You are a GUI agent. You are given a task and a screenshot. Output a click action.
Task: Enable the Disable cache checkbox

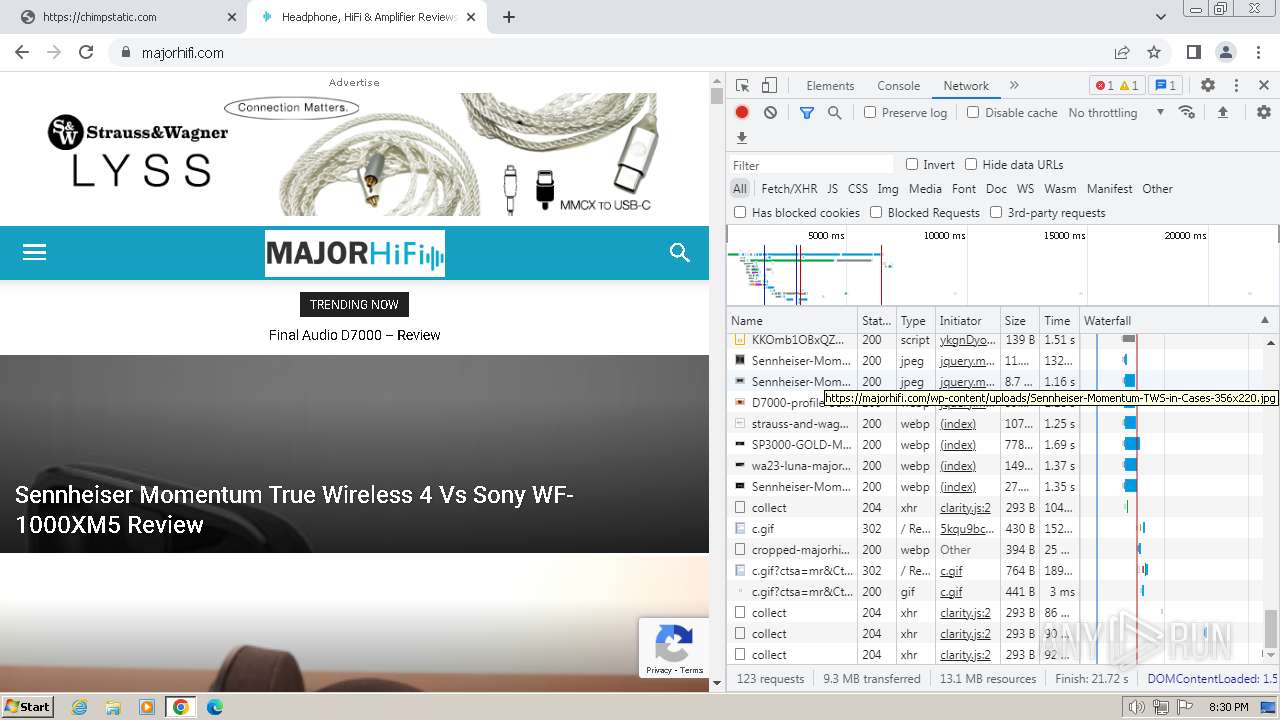(x=973, y=112)
